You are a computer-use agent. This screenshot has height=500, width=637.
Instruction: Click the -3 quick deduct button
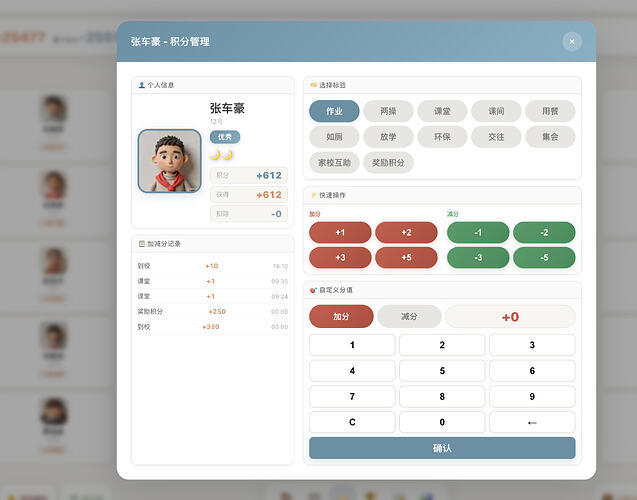click(478, 258)
